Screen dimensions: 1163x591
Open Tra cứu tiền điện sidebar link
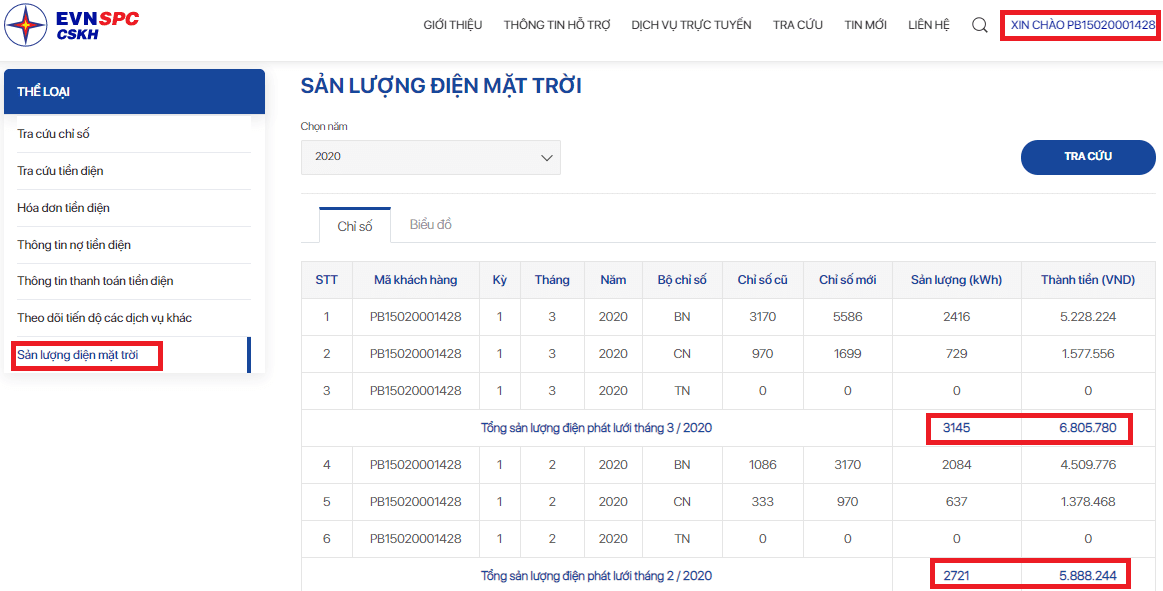[60, 171]
